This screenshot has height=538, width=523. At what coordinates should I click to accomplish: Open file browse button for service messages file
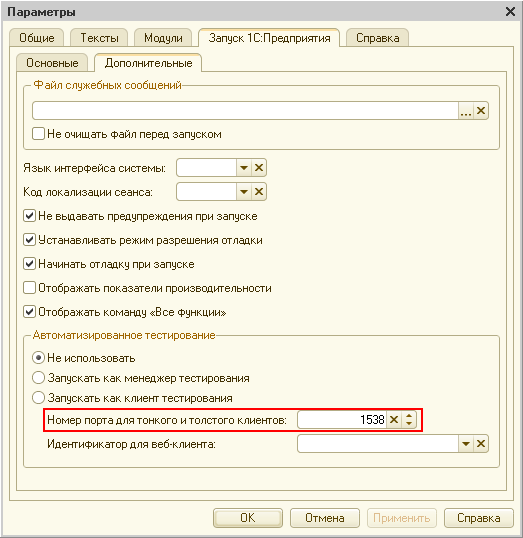(x=466, y=111)
